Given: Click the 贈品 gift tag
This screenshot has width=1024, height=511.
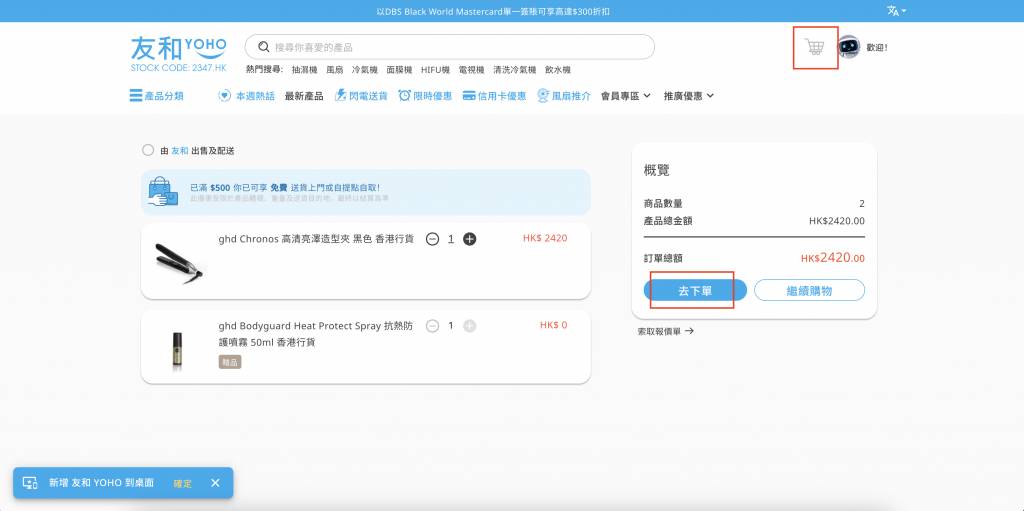Looking at the screenshot, I should click(x=230, y=361).
